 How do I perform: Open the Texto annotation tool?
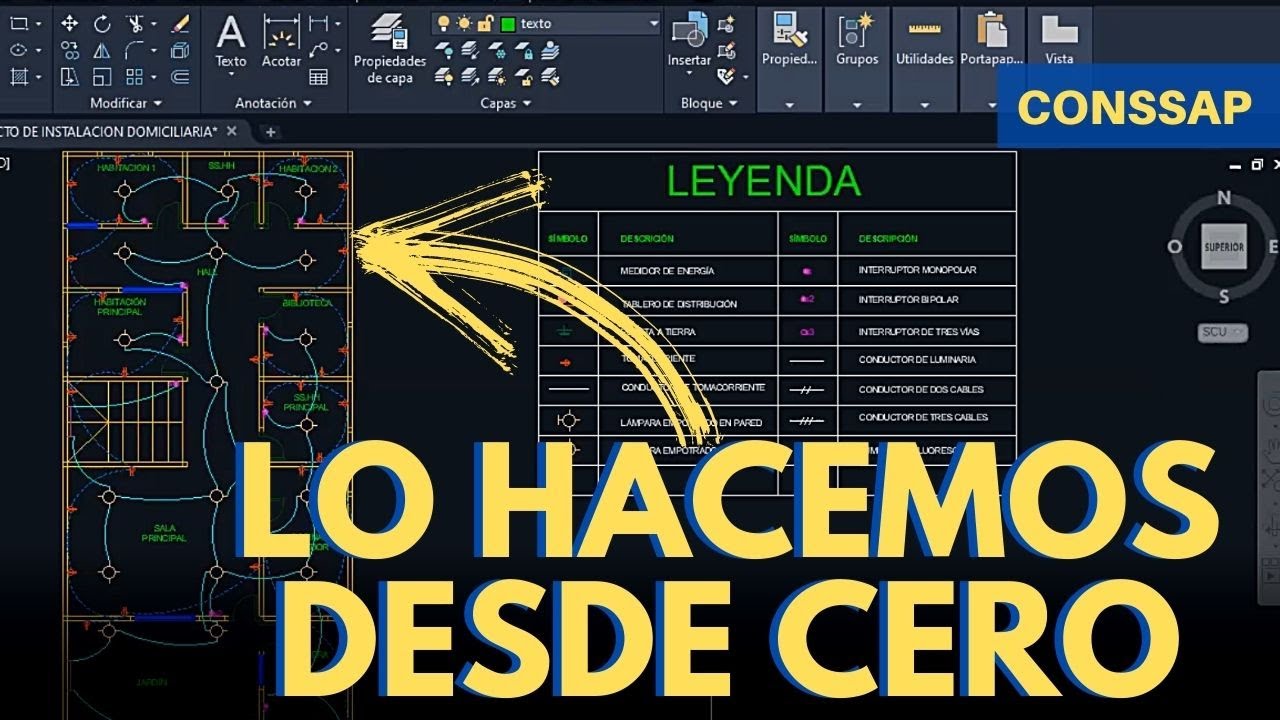point(231,41)
